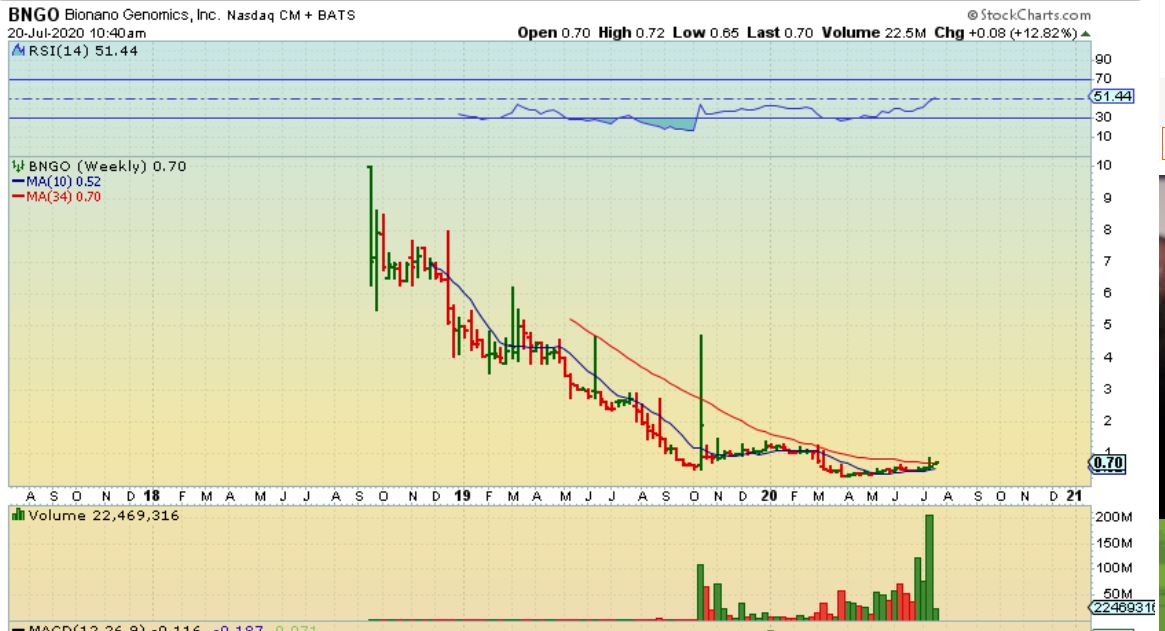
Task: Click the Volume 22,469,316 panel label
Action: point(95,515)
